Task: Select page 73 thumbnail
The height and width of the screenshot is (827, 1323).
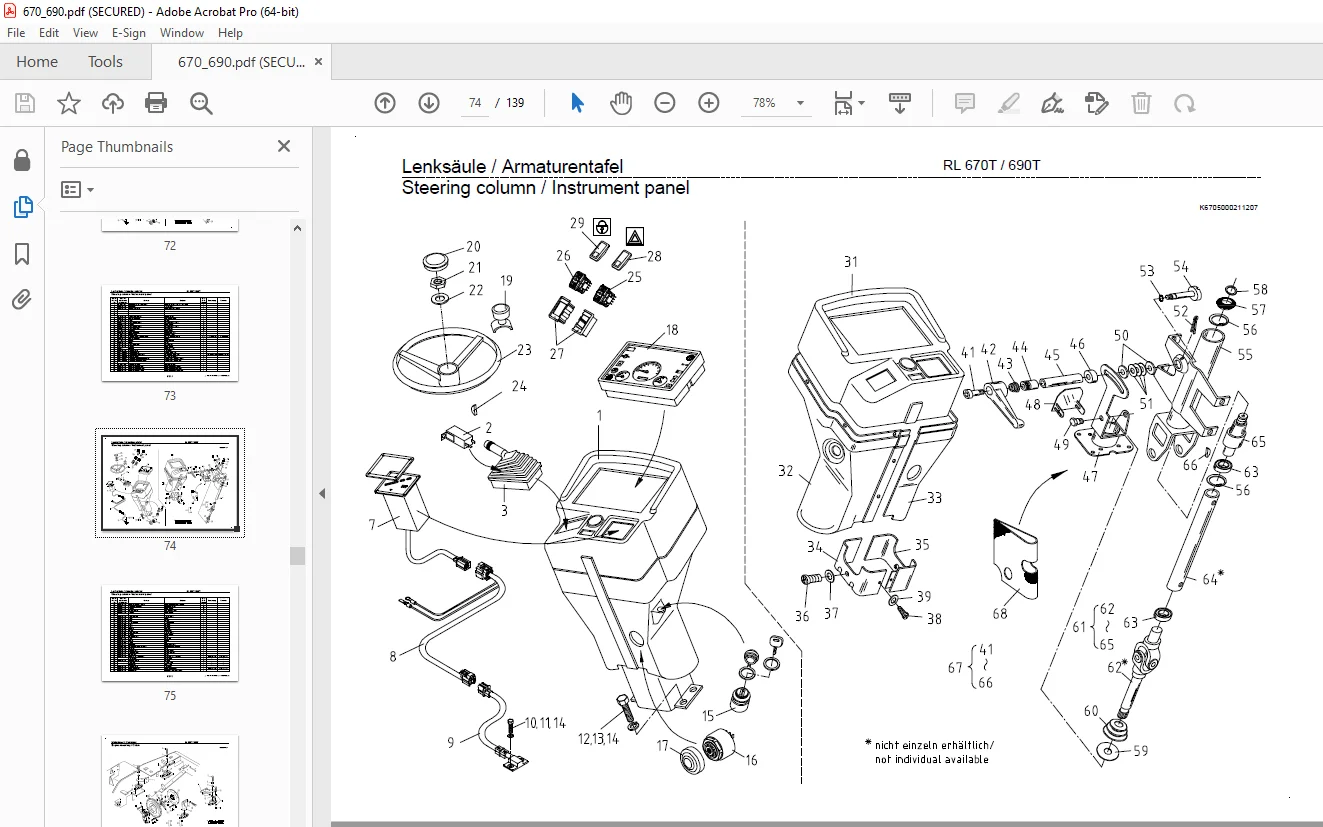Action: [170, 334]
